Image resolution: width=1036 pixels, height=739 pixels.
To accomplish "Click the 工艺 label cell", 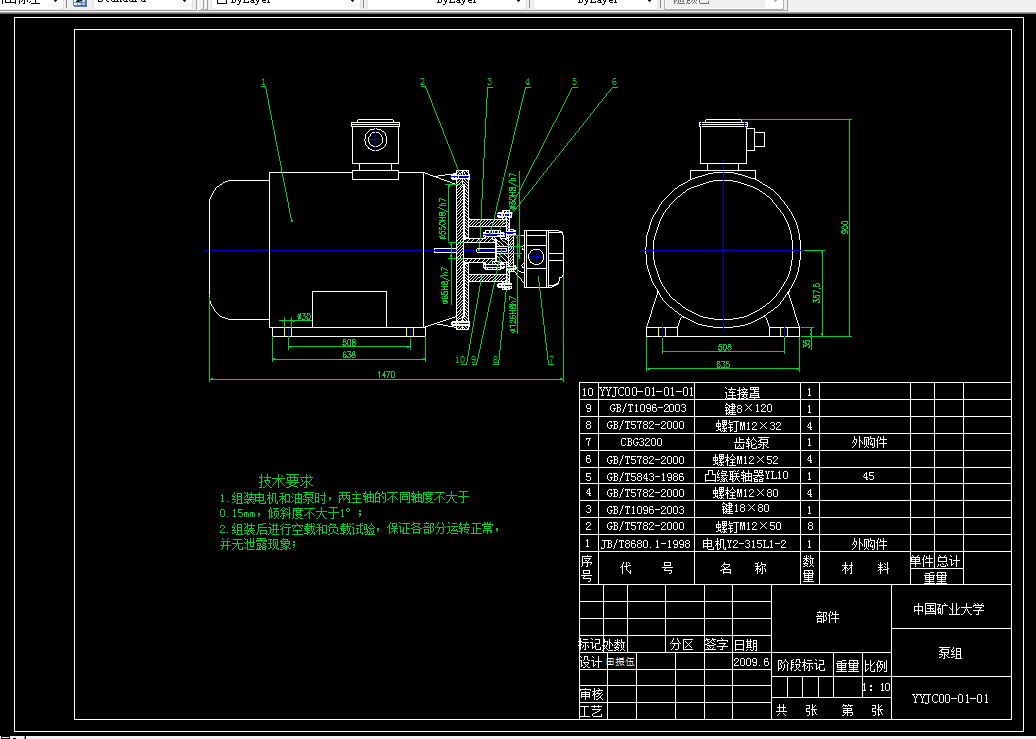I will pos(591,711).
